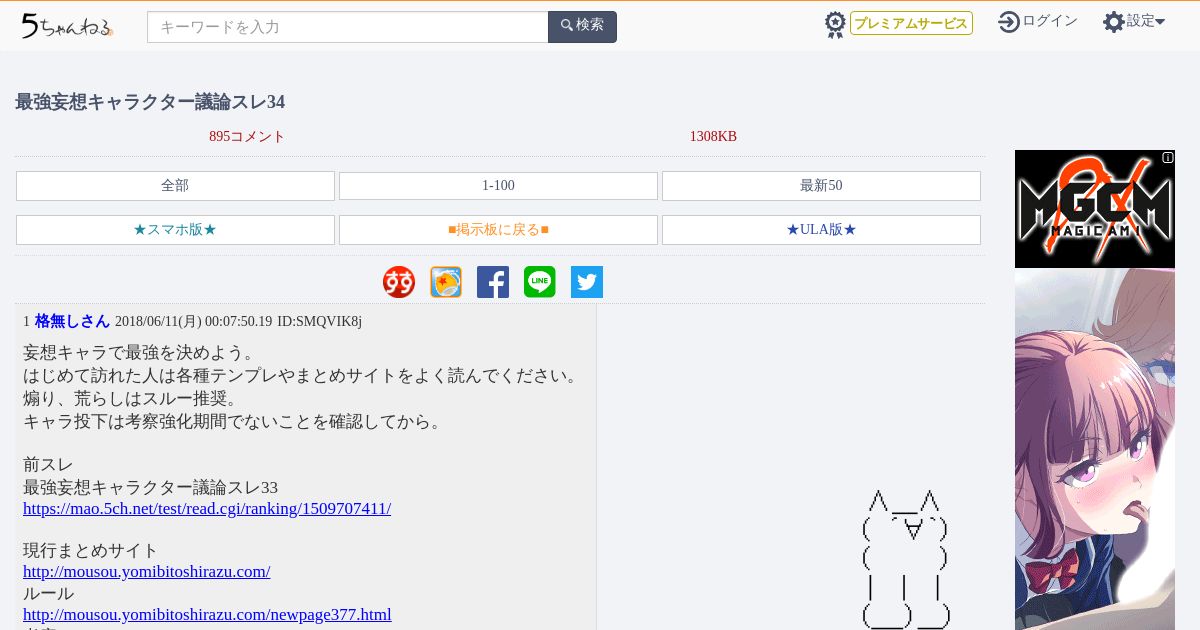Show the 最新50 latest posts
This screenshot has height=630, width=1200.
click(821, 186)
